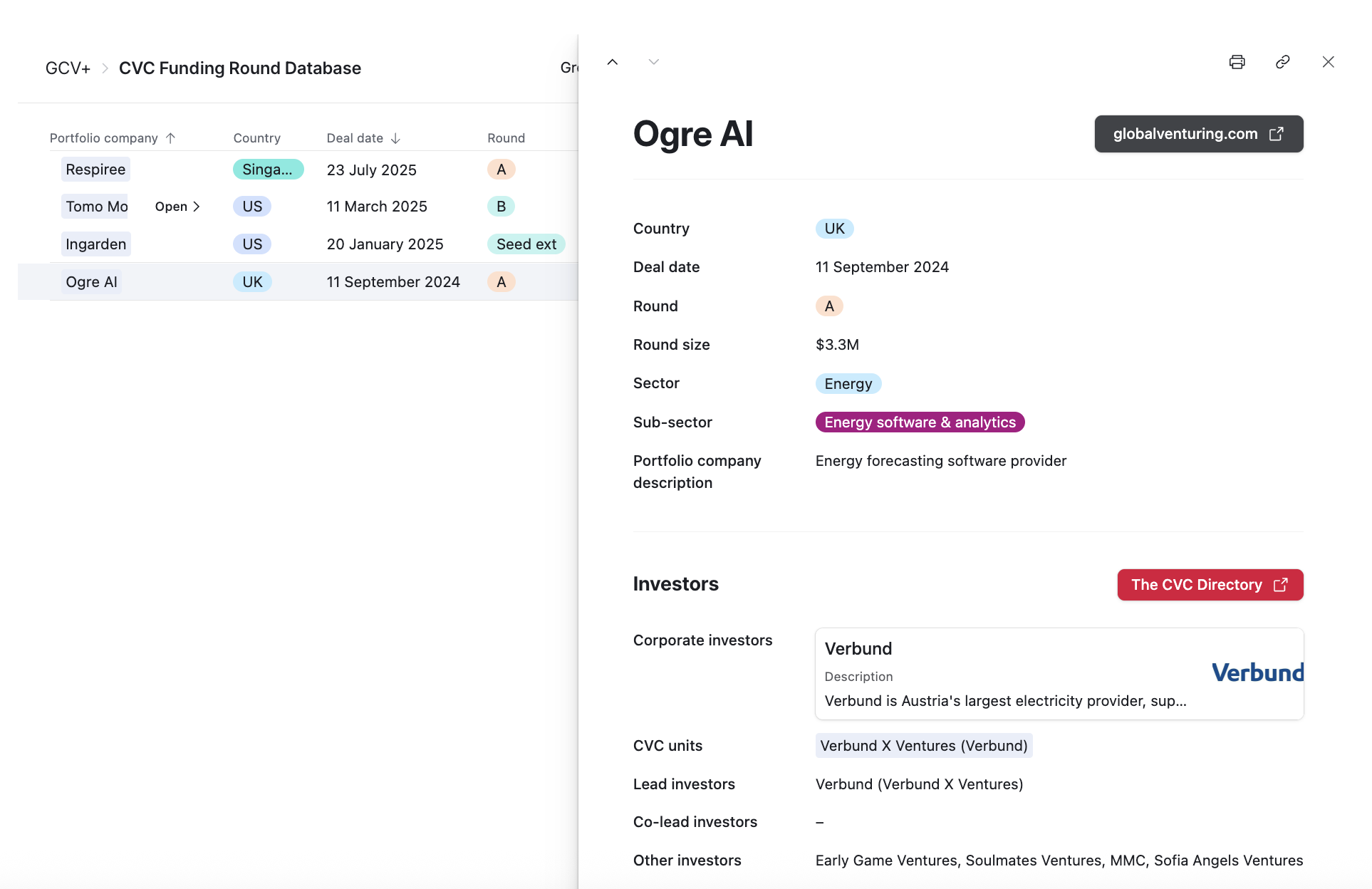Close the Ogre AI detail panel
This screenshot has width=1372, height=889.
(x=1328, y=62)
